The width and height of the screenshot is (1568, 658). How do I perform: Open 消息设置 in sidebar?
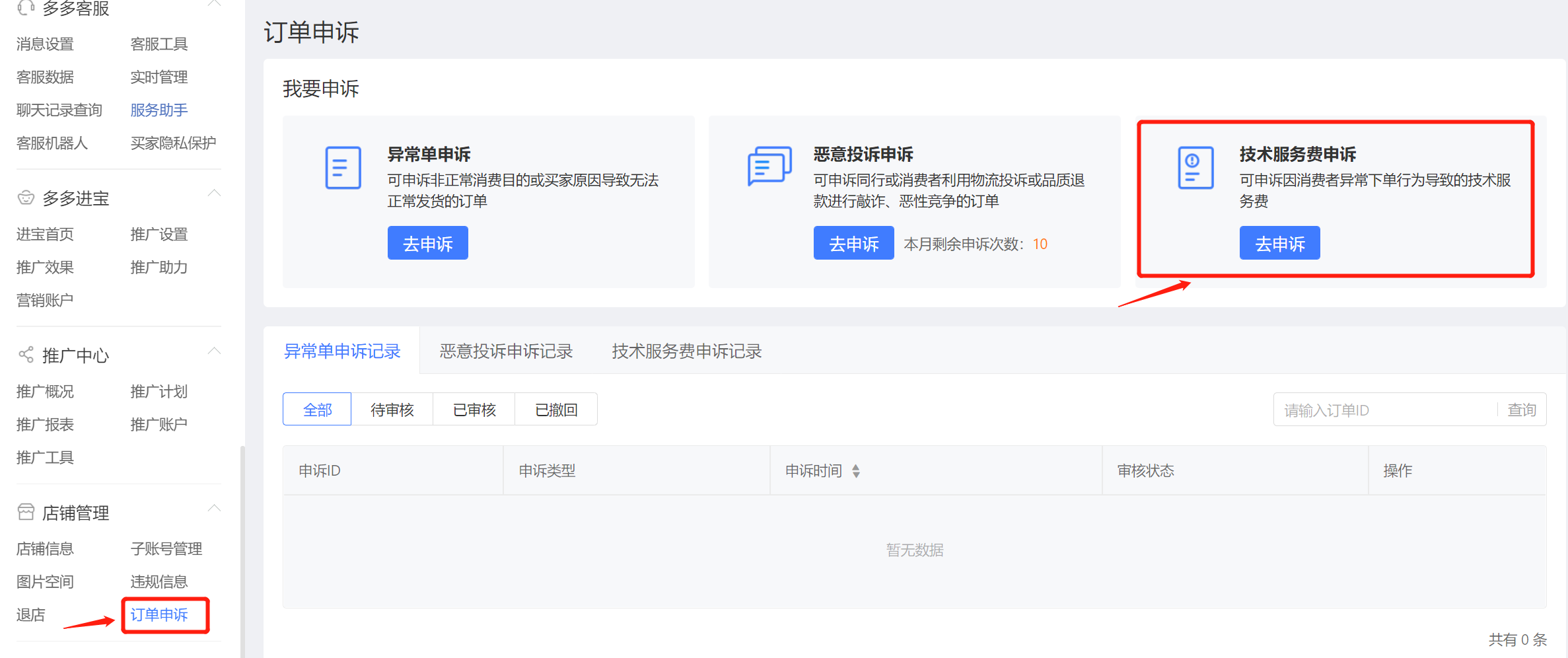pyautogui.click(x=45, y=44)
